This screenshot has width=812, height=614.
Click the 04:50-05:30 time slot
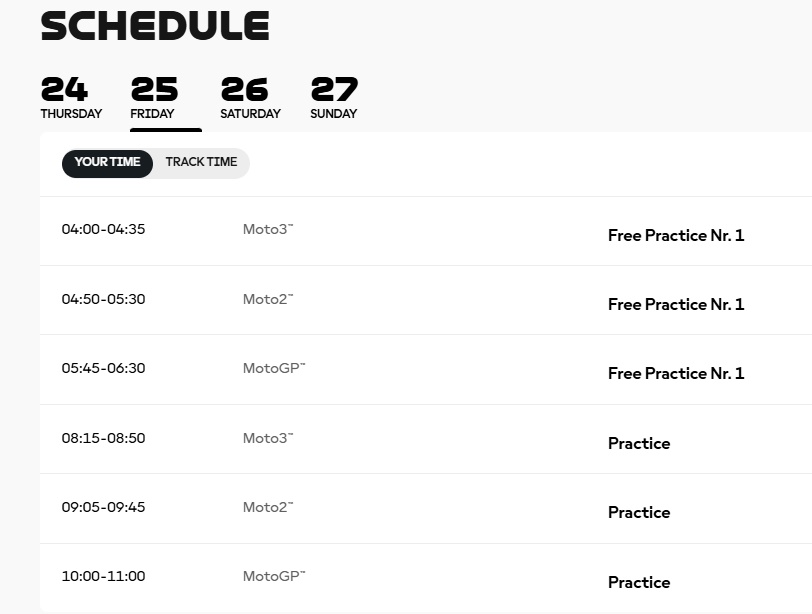[x=103, y=299]
